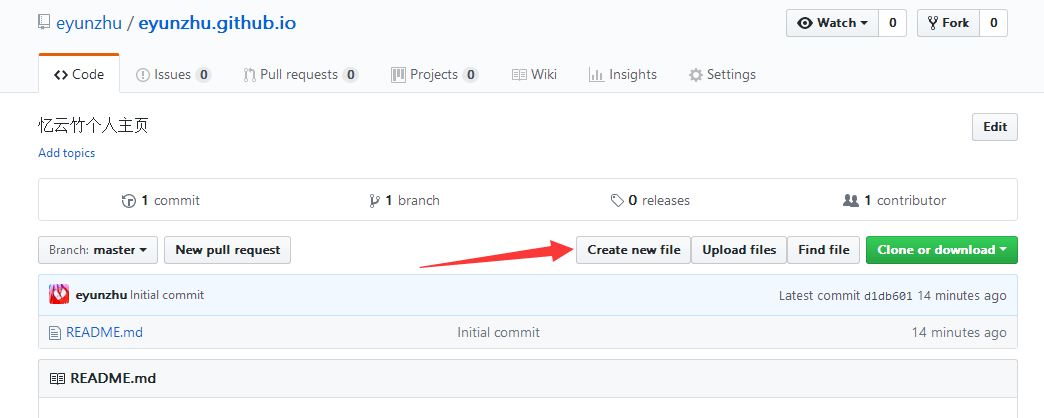View the 1 contributor link
This screenshot has width=1044, height=418.
click(x=894, y=200)
